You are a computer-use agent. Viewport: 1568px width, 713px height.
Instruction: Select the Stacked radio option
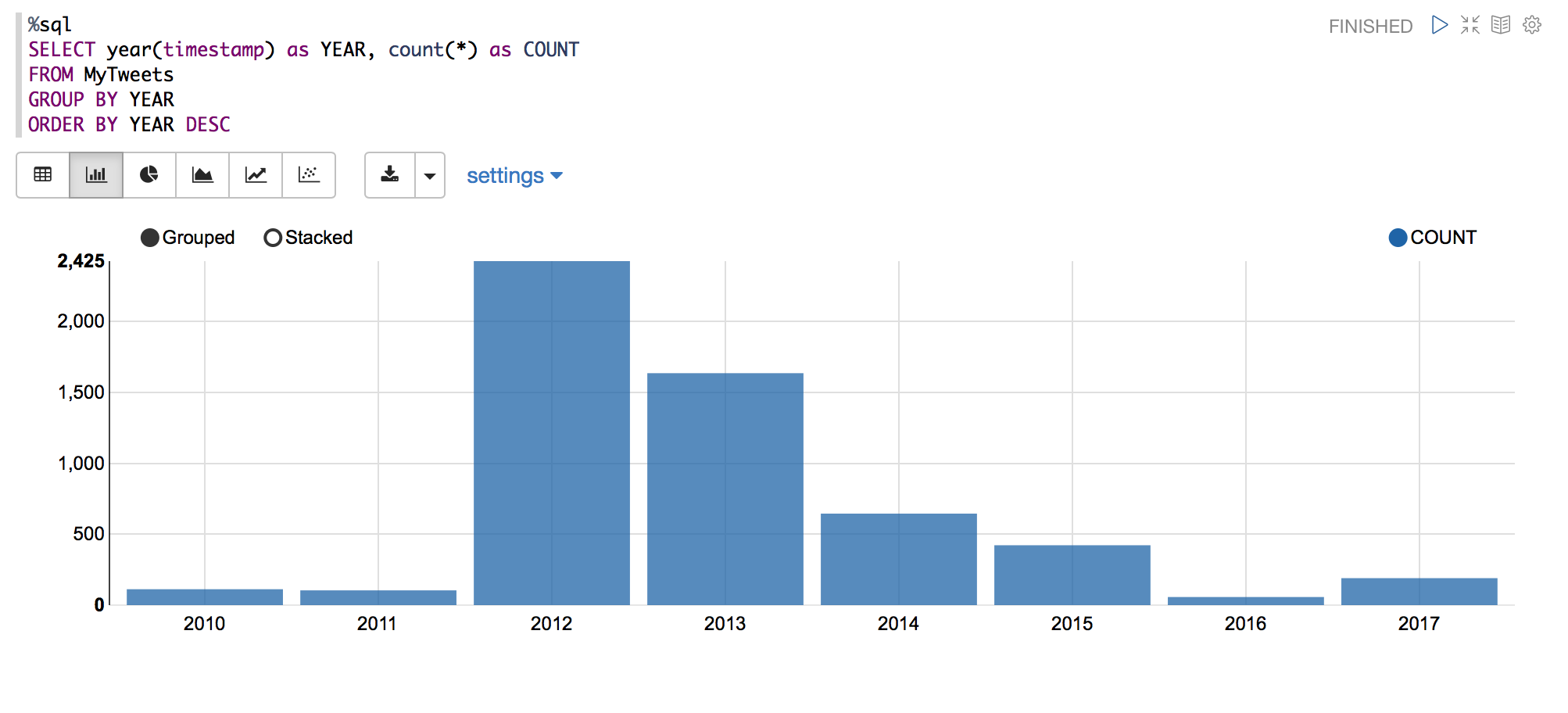273,238
